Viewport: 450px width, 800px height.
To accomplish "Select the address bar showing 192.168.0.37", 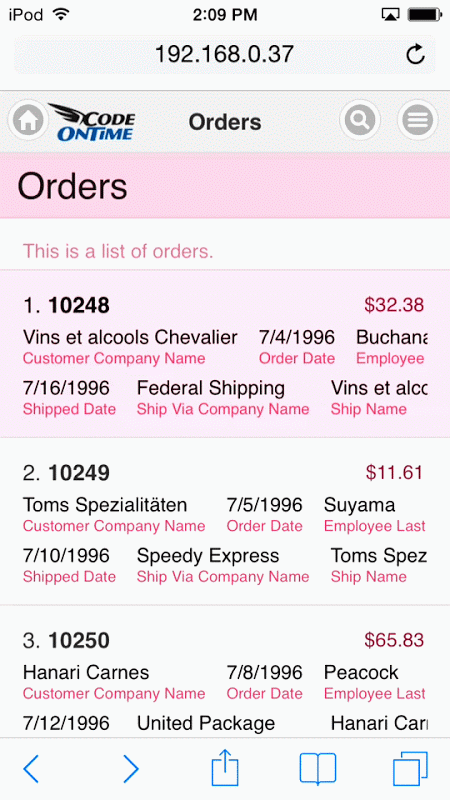I will point(224,55).
